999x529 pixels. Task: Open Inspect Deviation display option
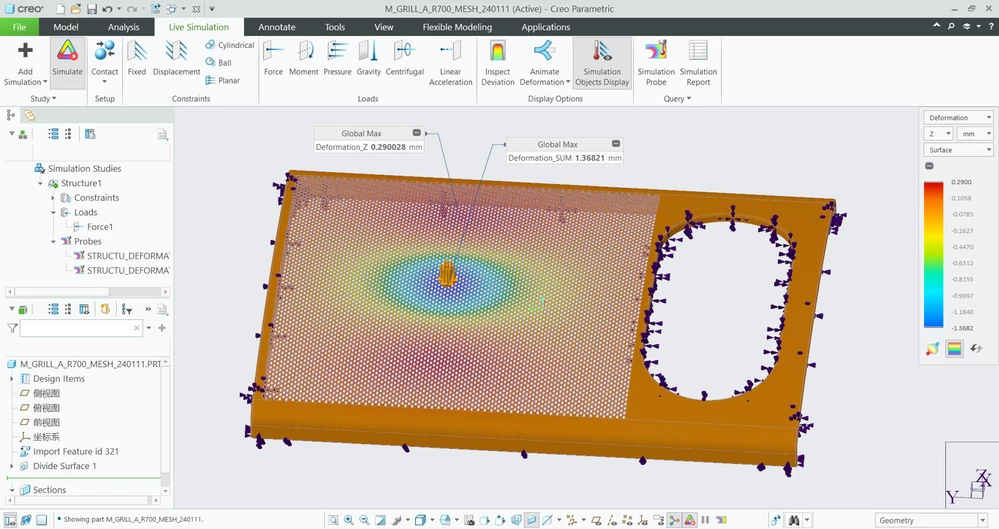pyautogui.click(x=498, y=63)
